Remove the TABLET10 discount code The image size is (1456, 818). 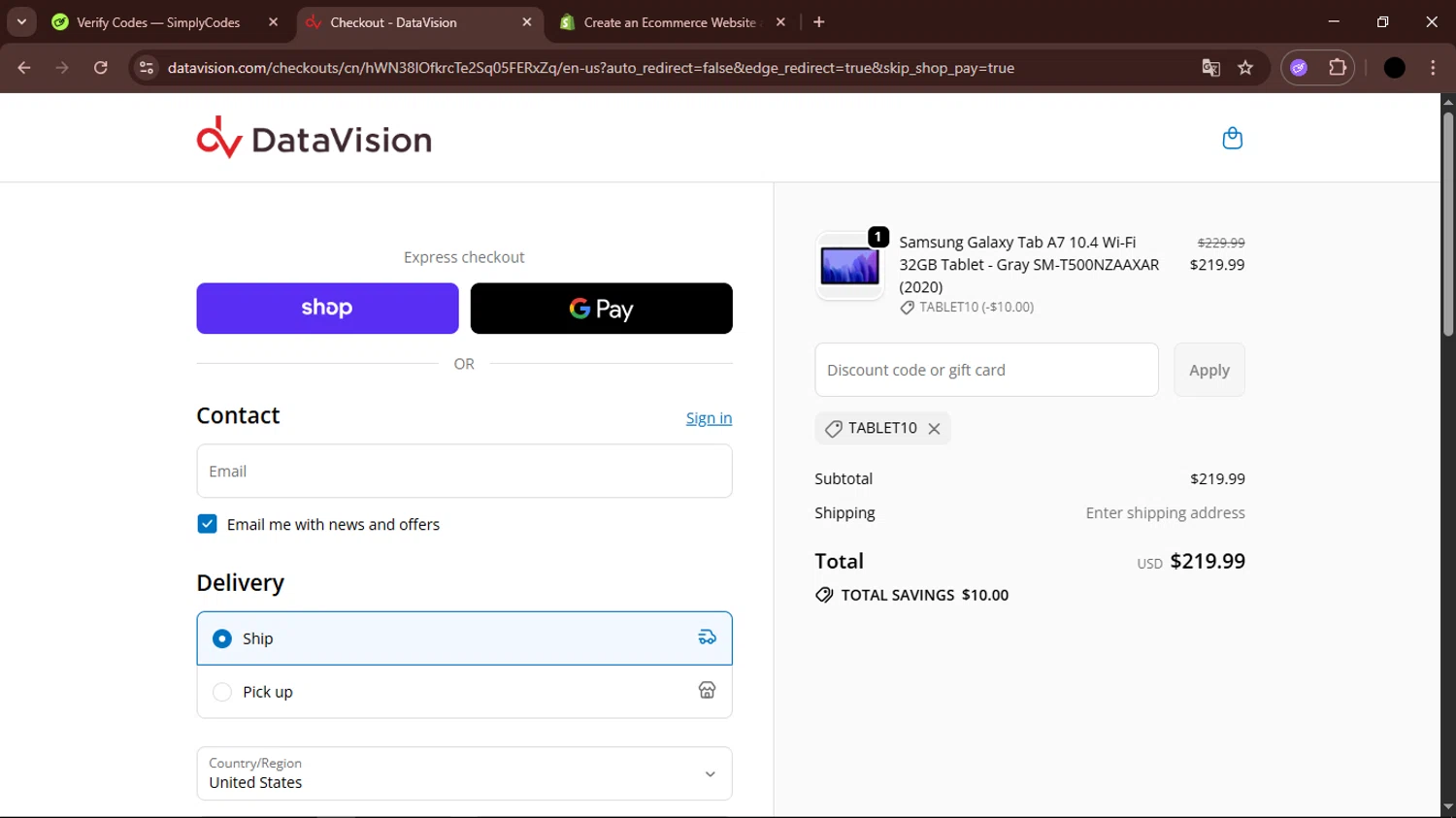[x=934, y=429]
